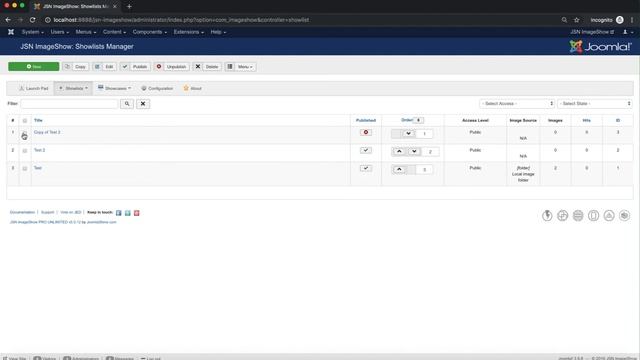Open the Copy of Test 2 showlist
Screen dimensions: 640x360
[x=47, y=132]
